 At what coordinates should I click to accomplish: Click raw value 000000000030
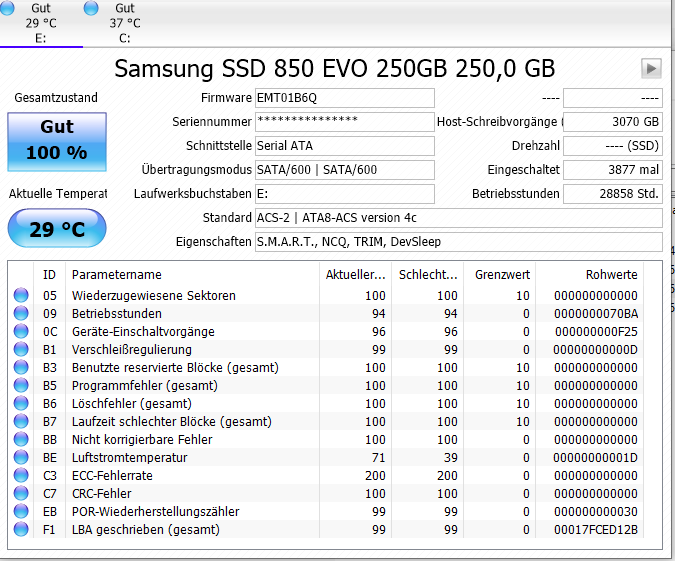coord(596,512)
